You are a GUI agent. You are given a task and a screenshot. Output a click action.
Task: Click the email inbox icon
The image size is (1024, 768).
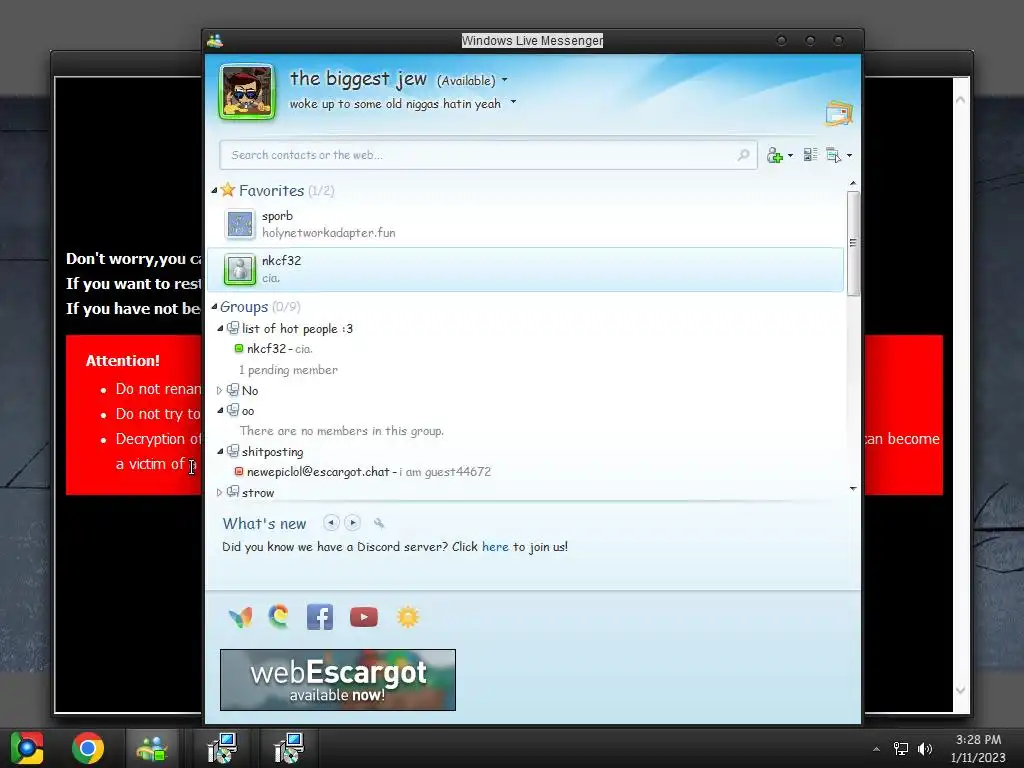click(839, 113)
